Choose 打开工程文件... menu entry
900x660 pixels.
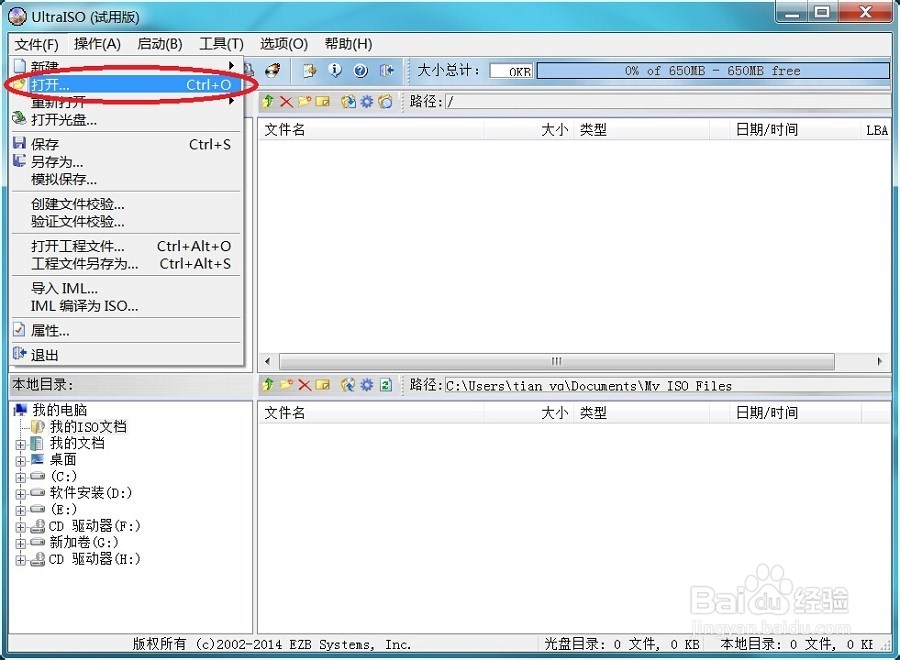click(126, 246)
